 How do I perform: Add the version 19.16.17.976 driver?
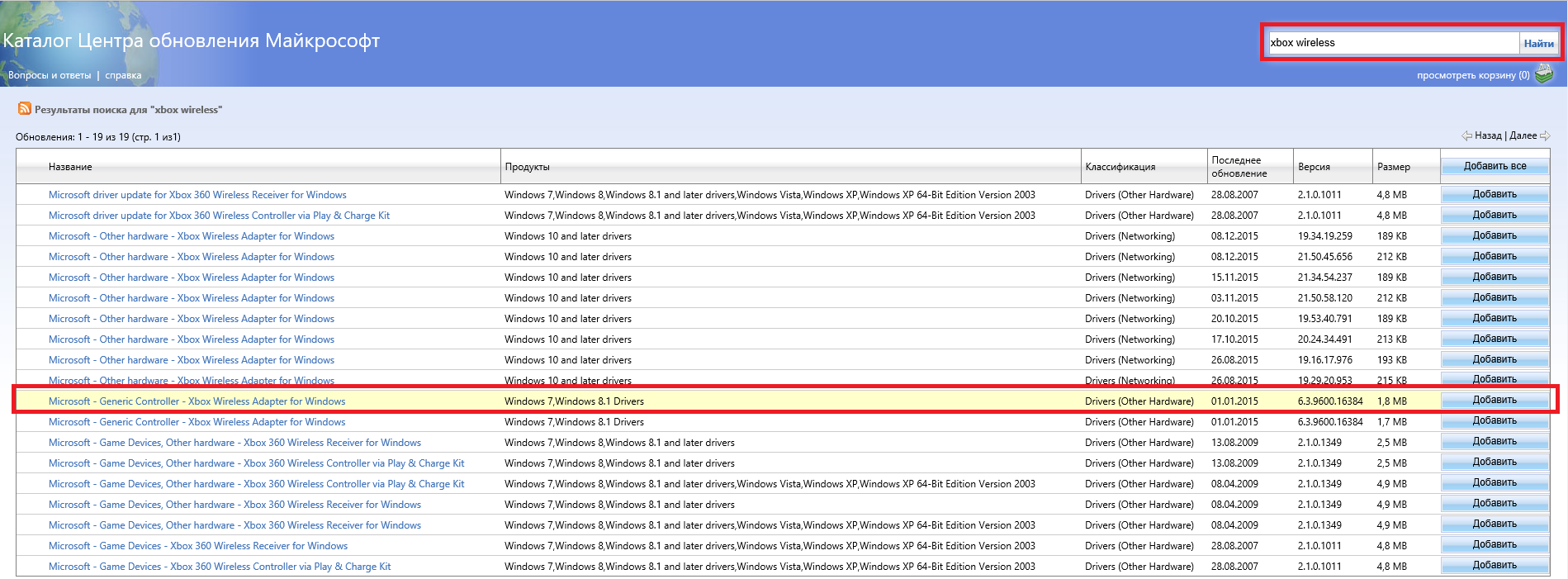(x=1495, y=359)
